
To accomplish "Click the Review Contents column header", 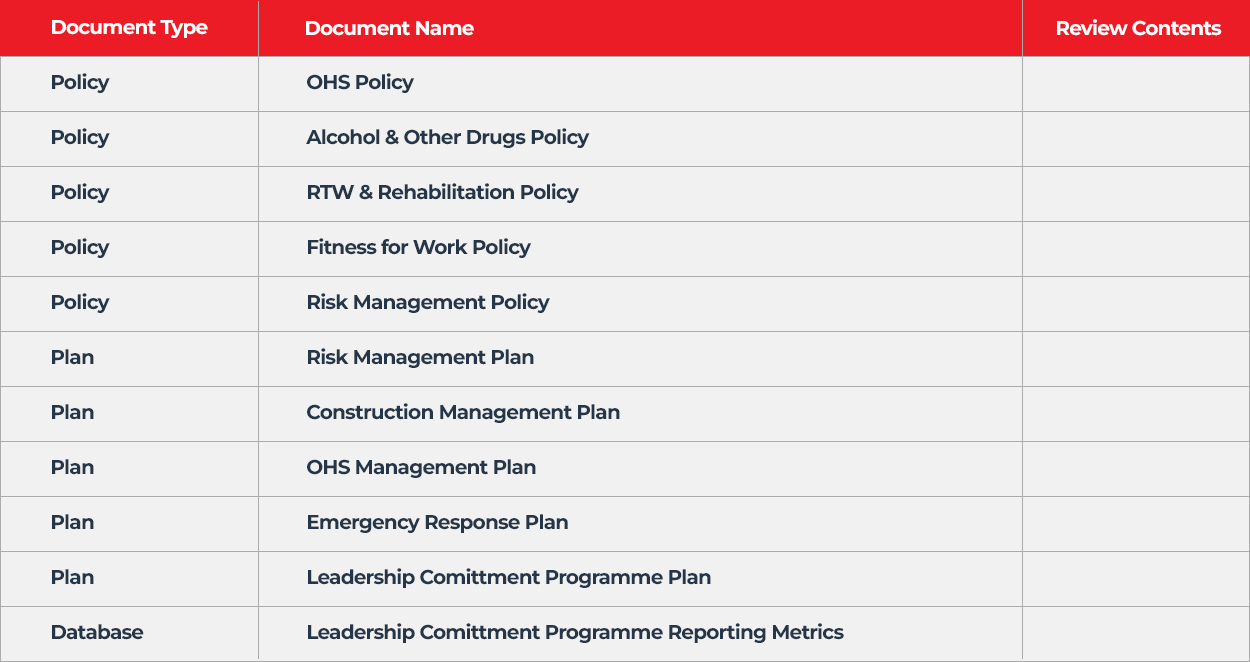I will tap(1138, 28).
